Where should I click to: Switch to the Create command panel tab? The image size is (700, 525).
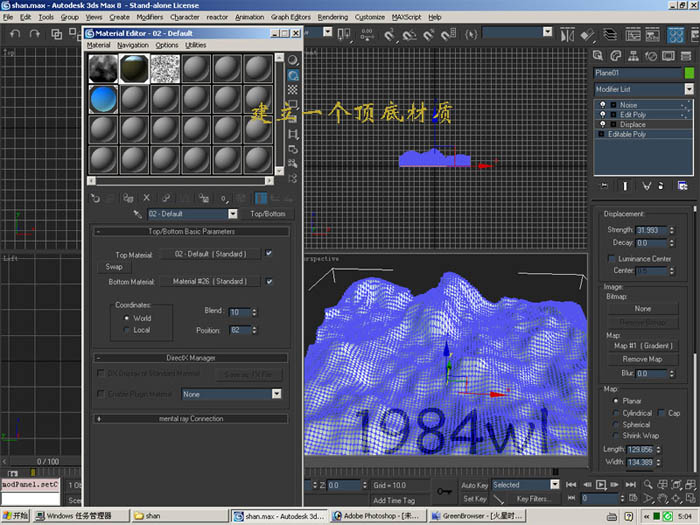[598, 56]
